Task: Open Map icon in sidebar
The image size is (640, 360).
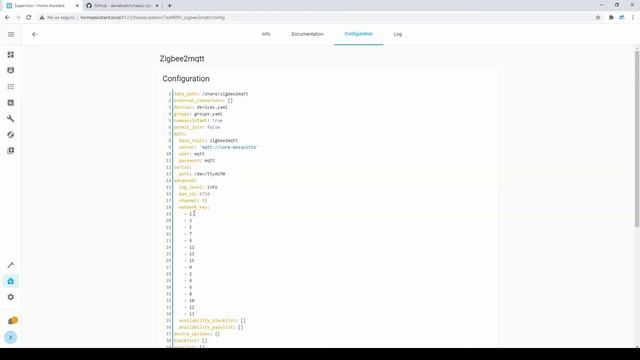Action: 11,71
